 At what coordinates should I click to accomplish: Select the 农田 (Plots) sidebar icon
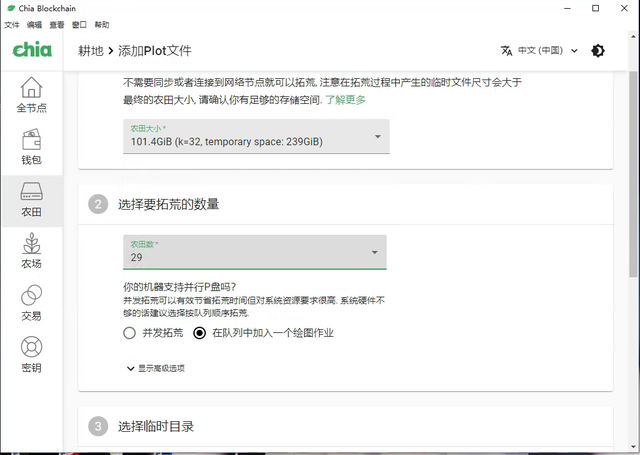coord(31,199)
